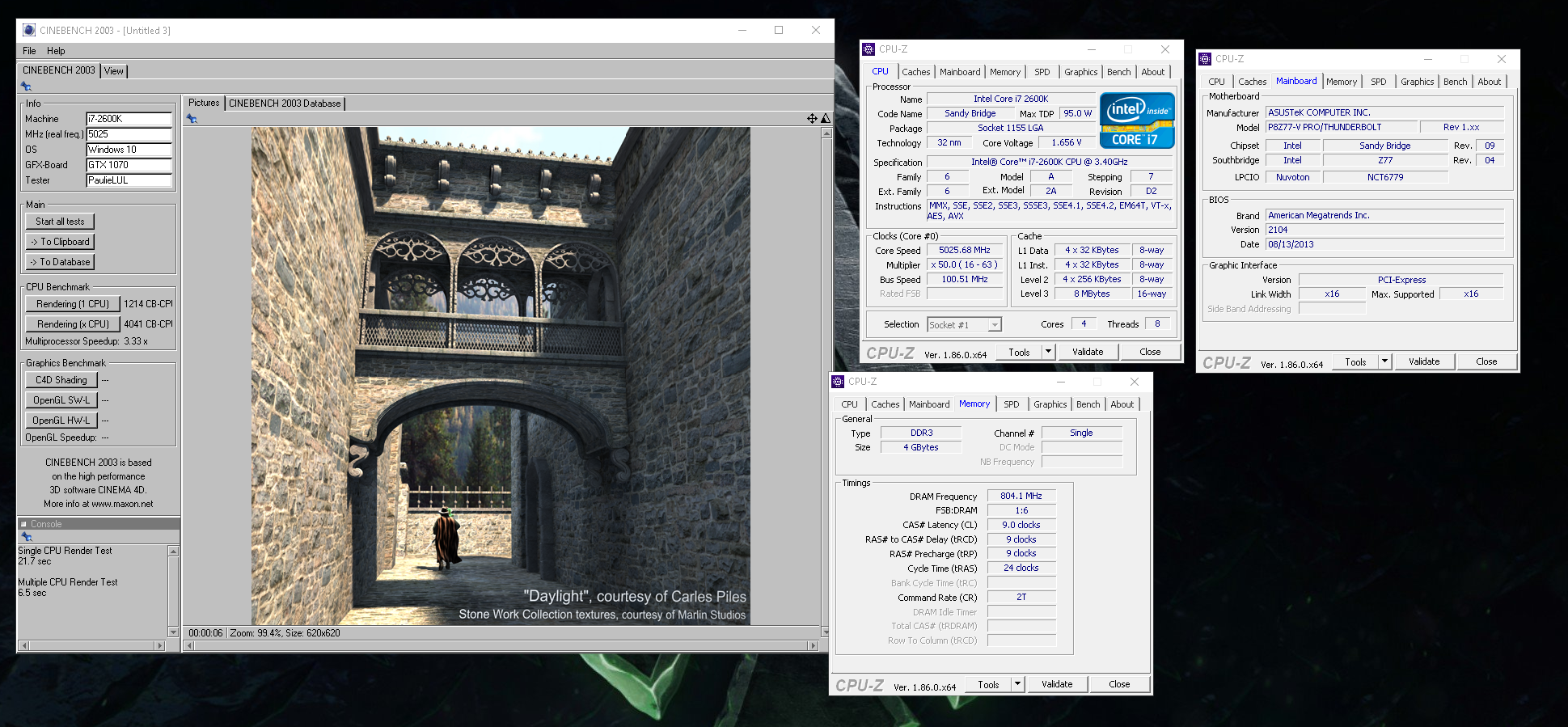
Task: Click the 1214 CB-CPU score
Action: pyautogui.click(x=148, y=304)
